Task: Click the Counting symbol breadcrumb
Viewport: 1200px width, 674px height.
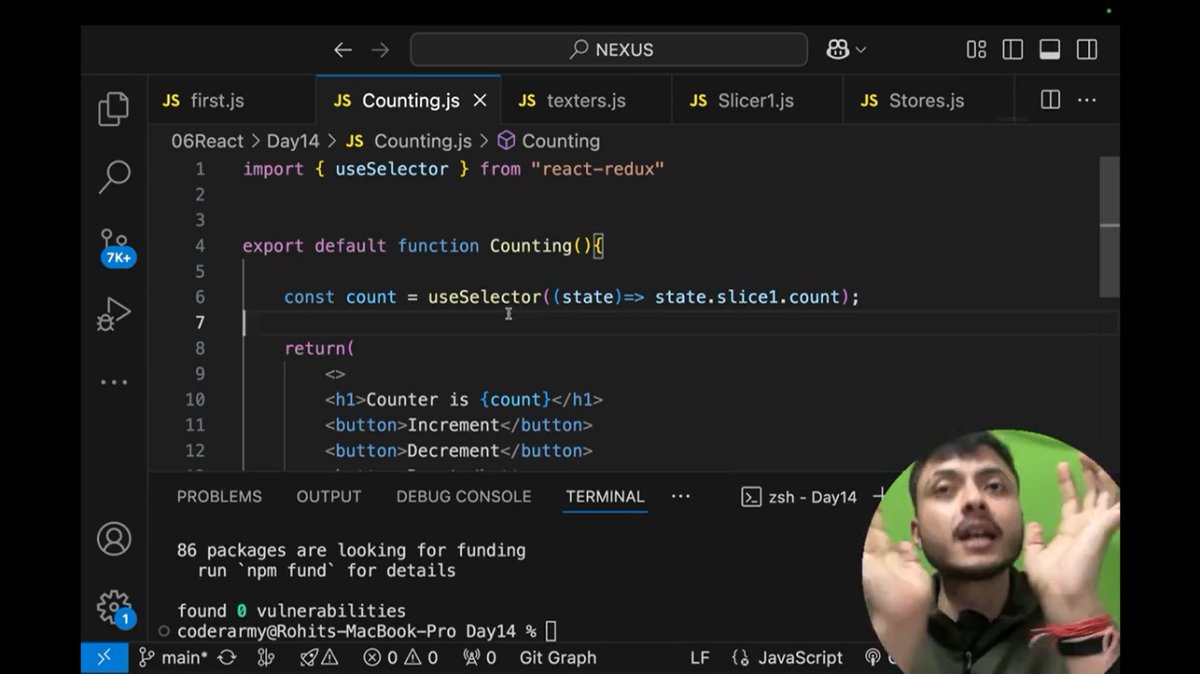Action: pos(549,141)
